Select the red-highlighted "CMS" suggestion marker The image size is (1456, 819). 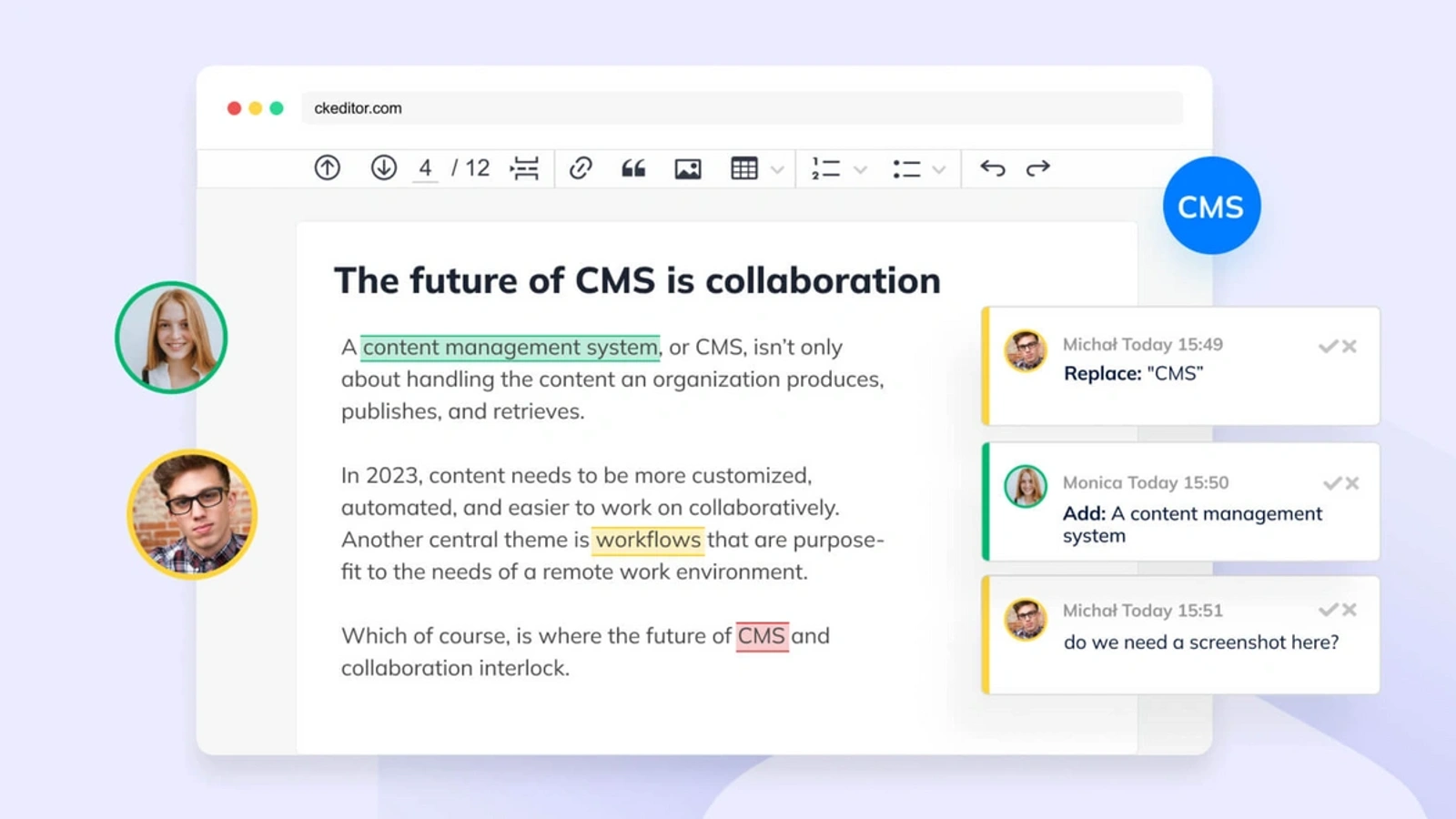(x=762, y=636)
